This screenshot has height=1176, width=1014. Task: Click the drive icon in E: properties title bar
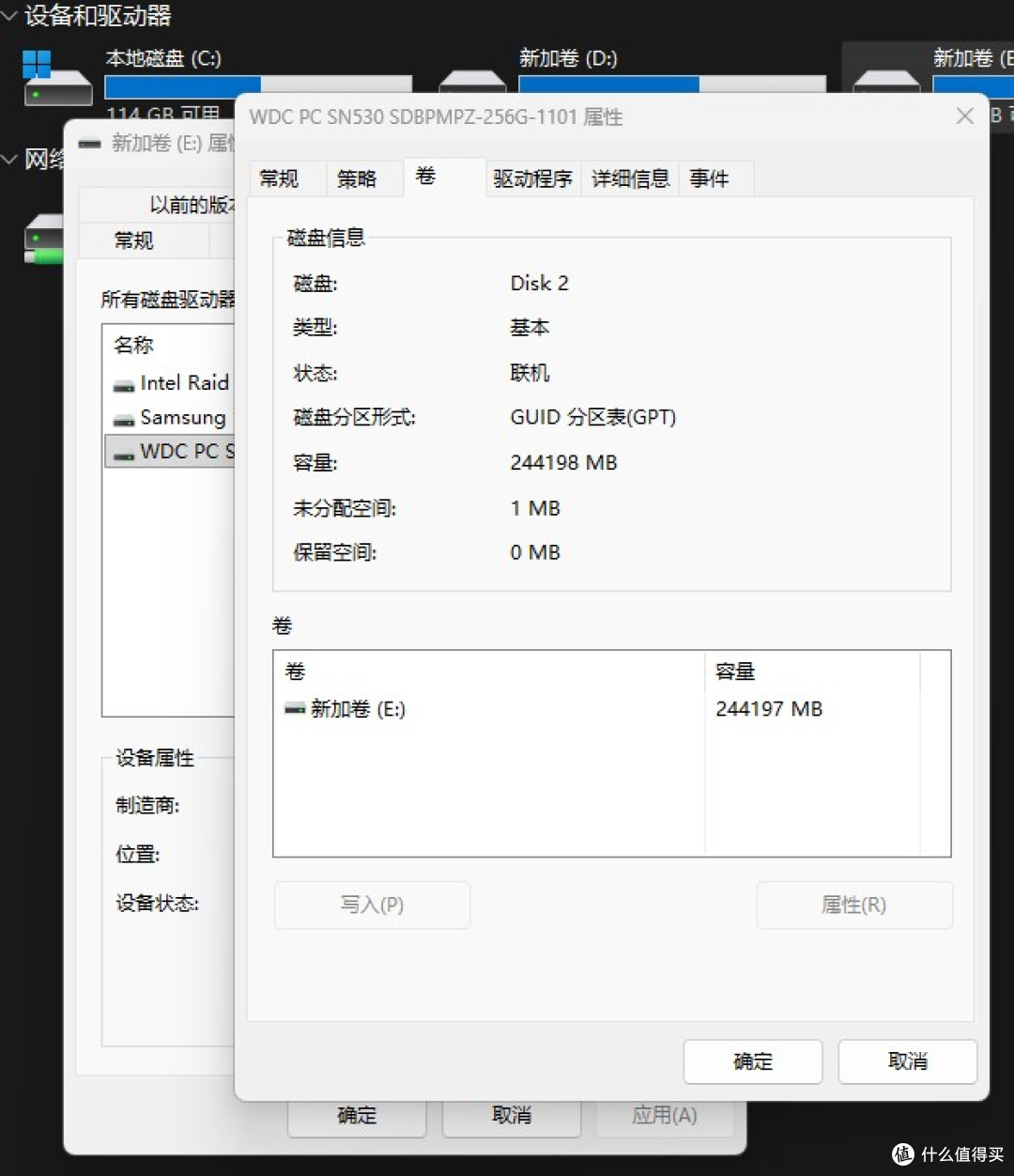89,144
